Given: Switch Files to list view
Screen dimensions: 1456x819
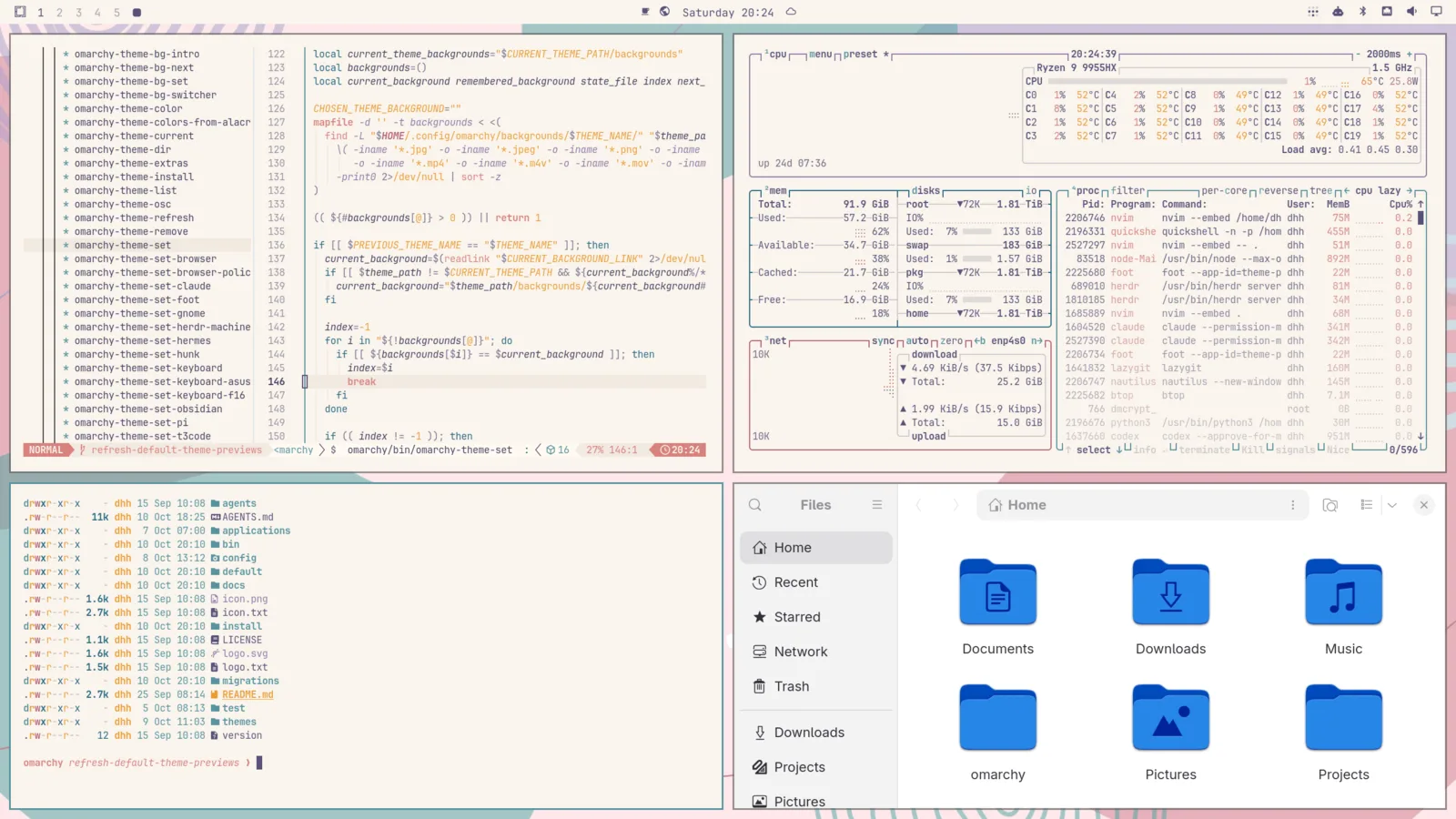Looking at the screenshot, I should coord(1366,505).
